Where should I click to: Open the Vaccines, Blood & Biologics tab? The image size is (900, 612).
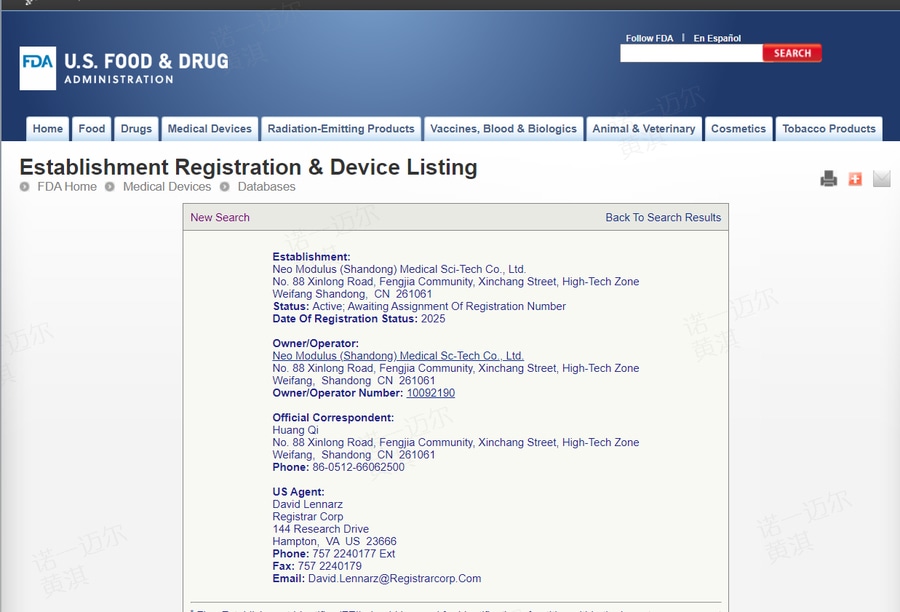pyautogui.click(x=503, y=129)
